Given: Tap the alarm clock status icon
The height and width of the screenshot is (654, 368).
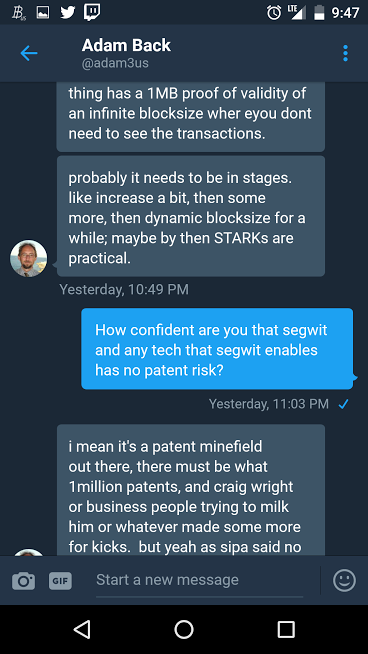Looking at the screenshot, I should point(274,13).
